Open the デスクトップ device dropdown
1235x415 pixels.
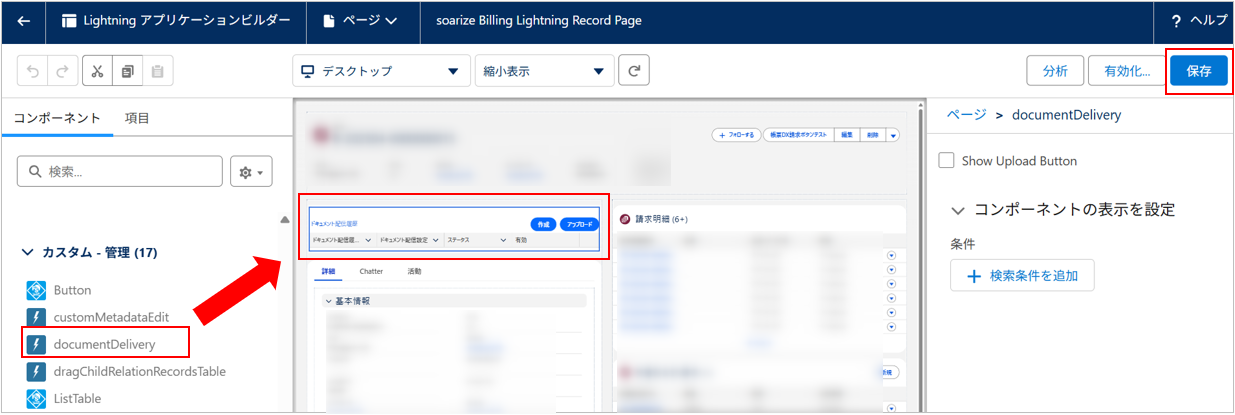point(380,71)
